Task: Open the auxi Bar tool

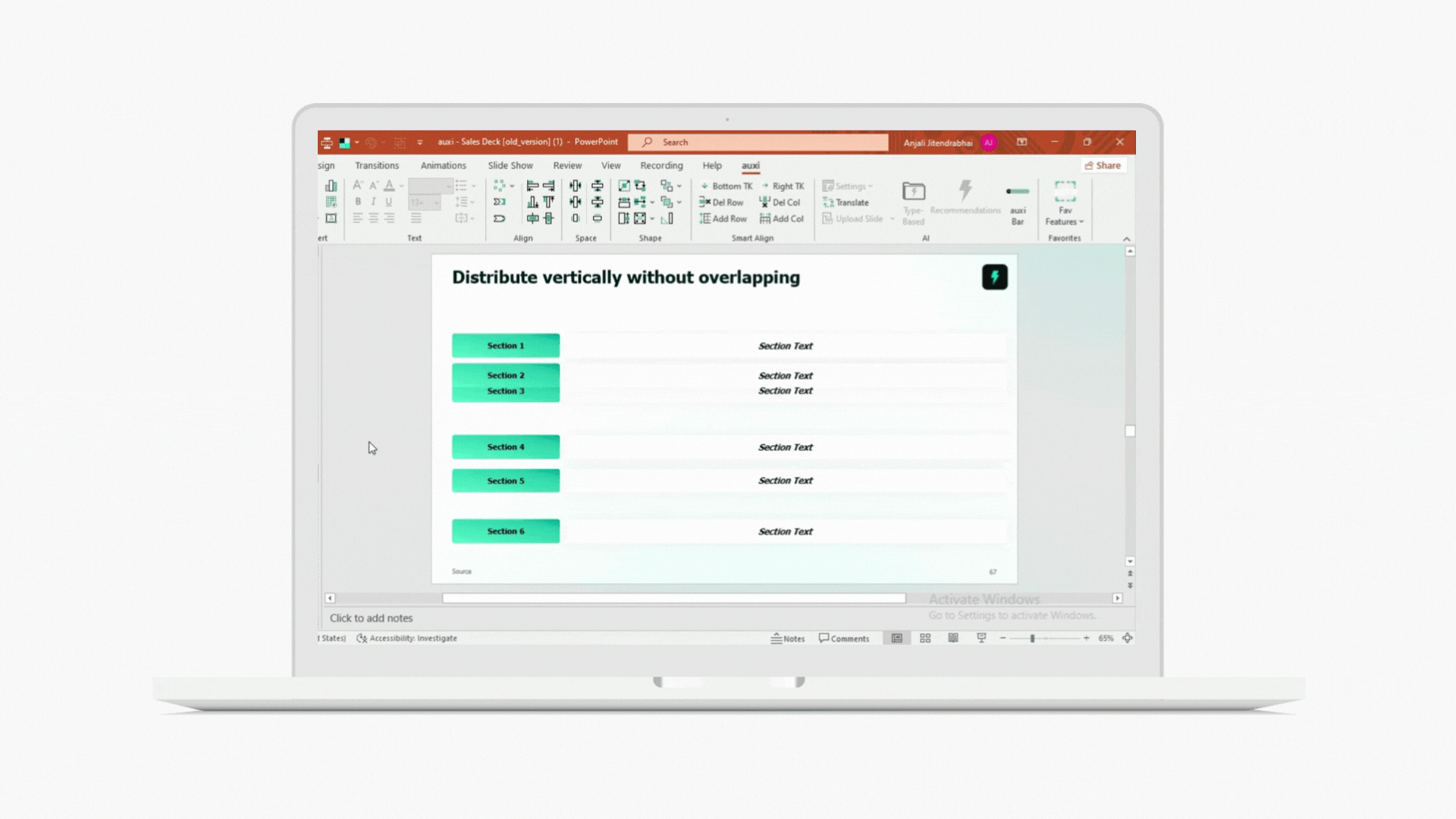Action: (x=1018, y=206)
